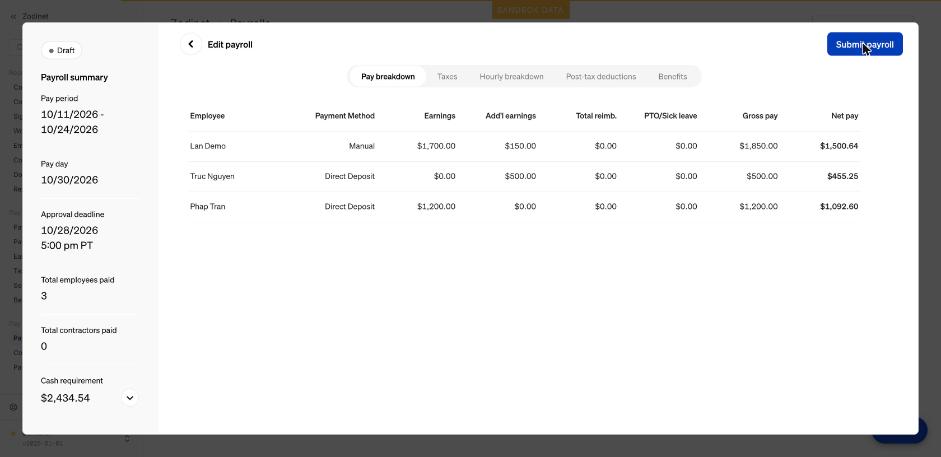Click the Cash requirement amount $2,434.54
Image resolution: width=941 pixels, height=457 pixels.
[65, 398]
